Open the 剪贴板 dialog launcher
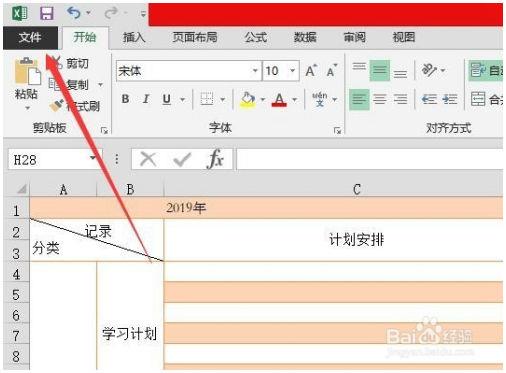The width and height of the screenshot is (506, 373). click(104, 131)
